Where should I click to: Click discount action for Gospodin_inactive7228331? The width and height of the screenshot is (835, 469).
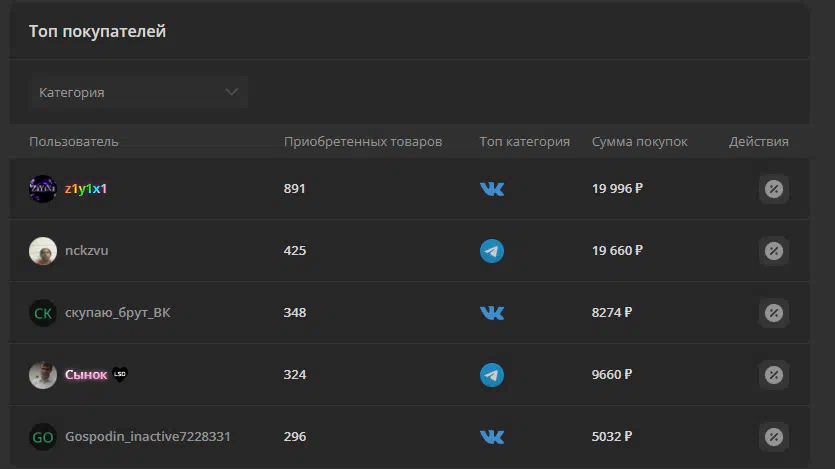[x=774, y=437]
